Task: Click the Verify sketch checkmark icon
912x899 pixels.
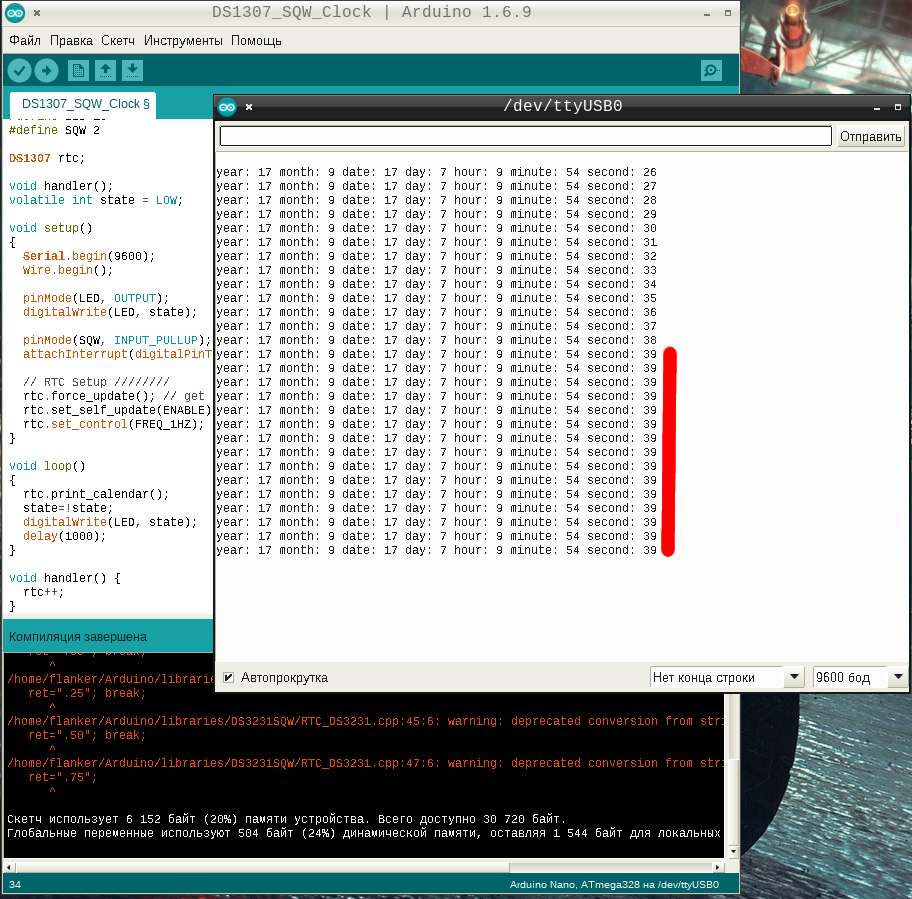Action: tap(19, 70)
